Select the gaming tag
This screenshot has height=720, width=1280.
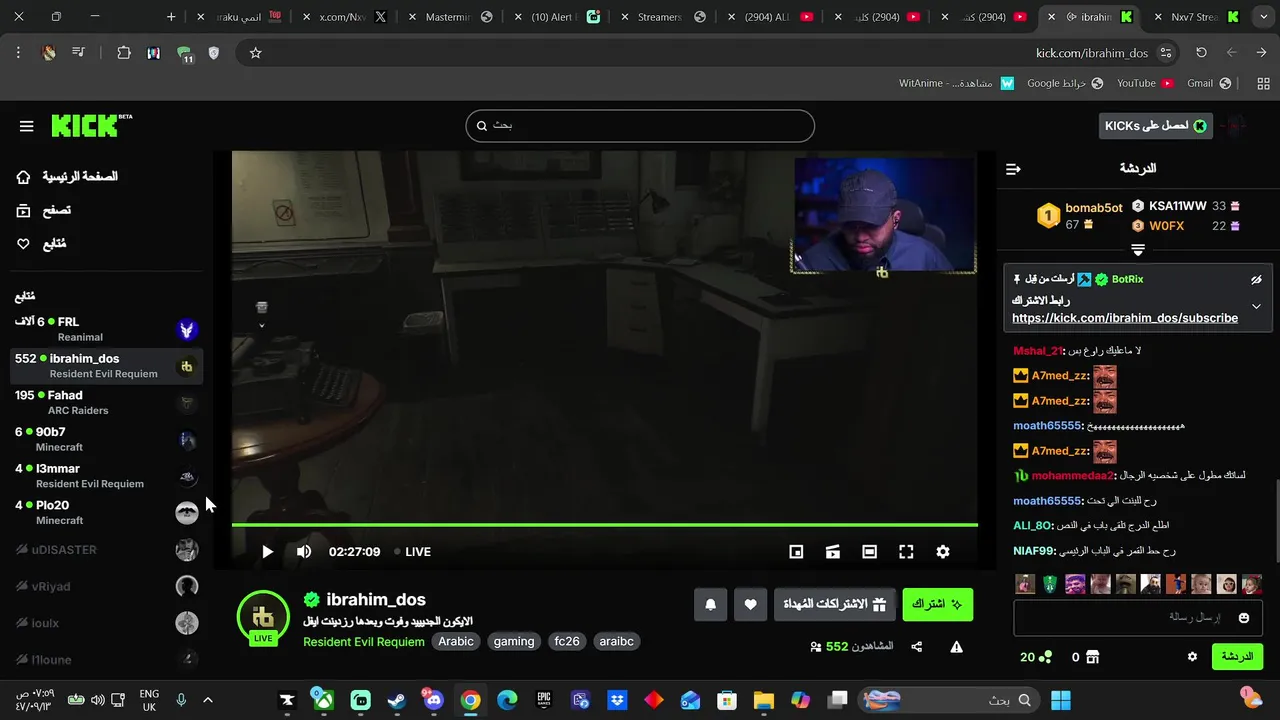point(514,642)
